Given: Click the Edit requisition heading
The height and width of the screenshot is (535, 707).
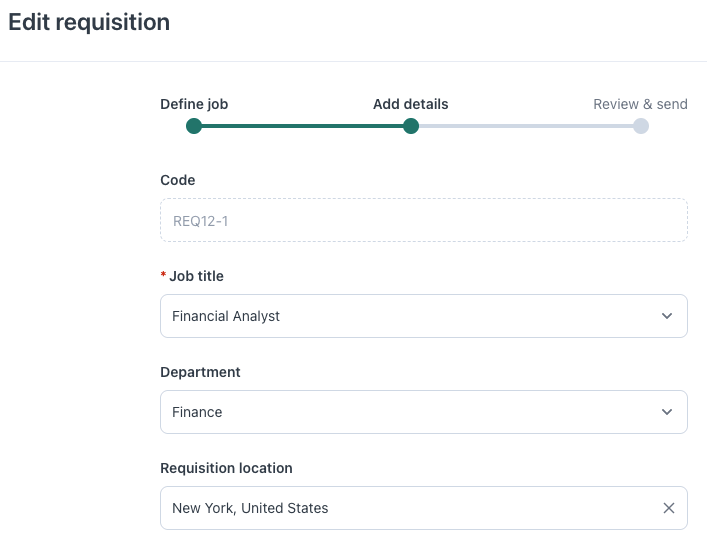Looking at the screenshot, I should (x=89, y=22).
